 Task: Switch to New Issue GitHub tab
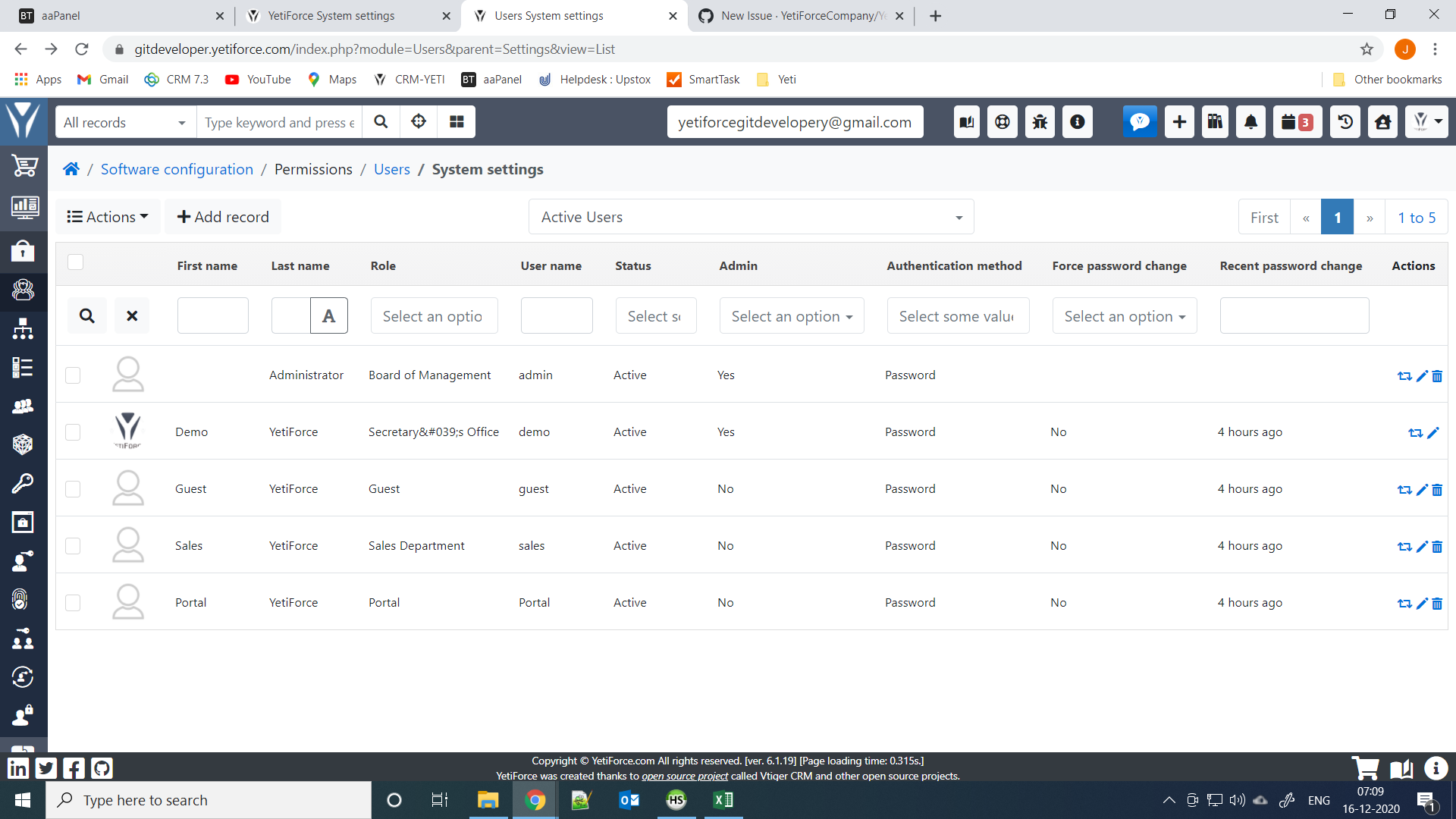pyautogui.click(x=801, y=16)
